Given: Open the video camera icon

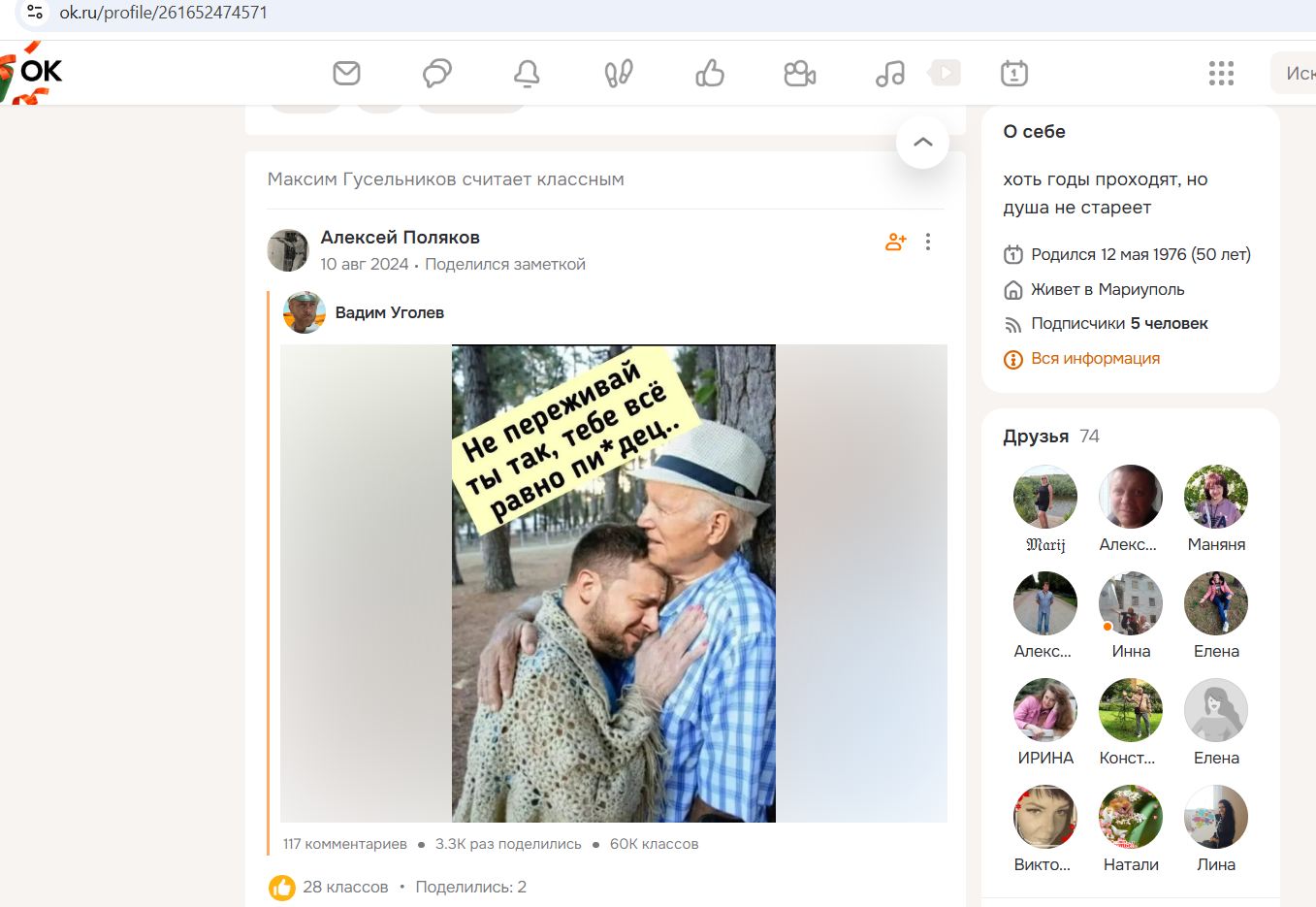Looking at the screenshot, I should (799, 73).
